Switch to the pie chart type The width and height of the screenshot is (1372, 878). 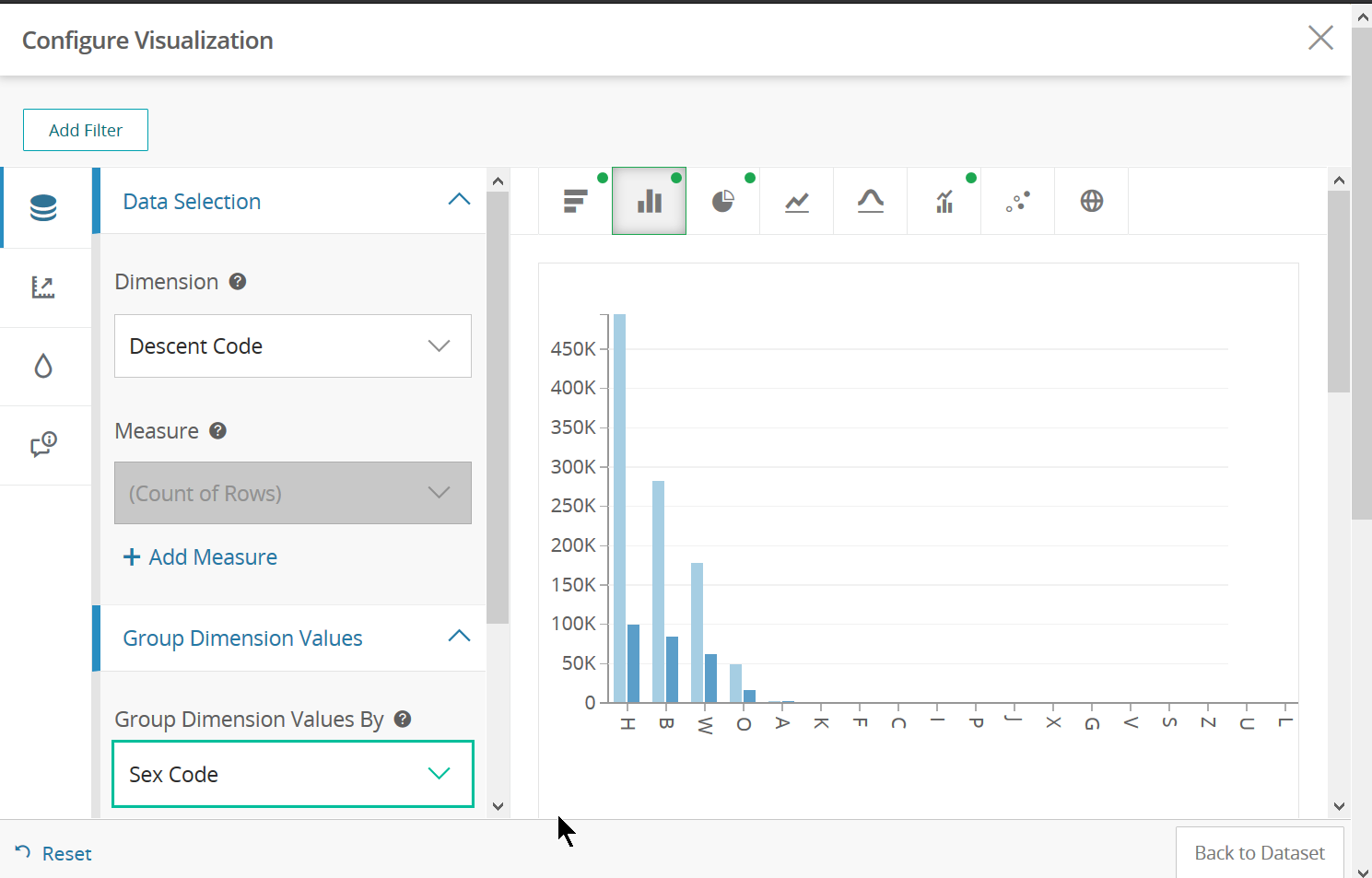(x=723, y=201)
